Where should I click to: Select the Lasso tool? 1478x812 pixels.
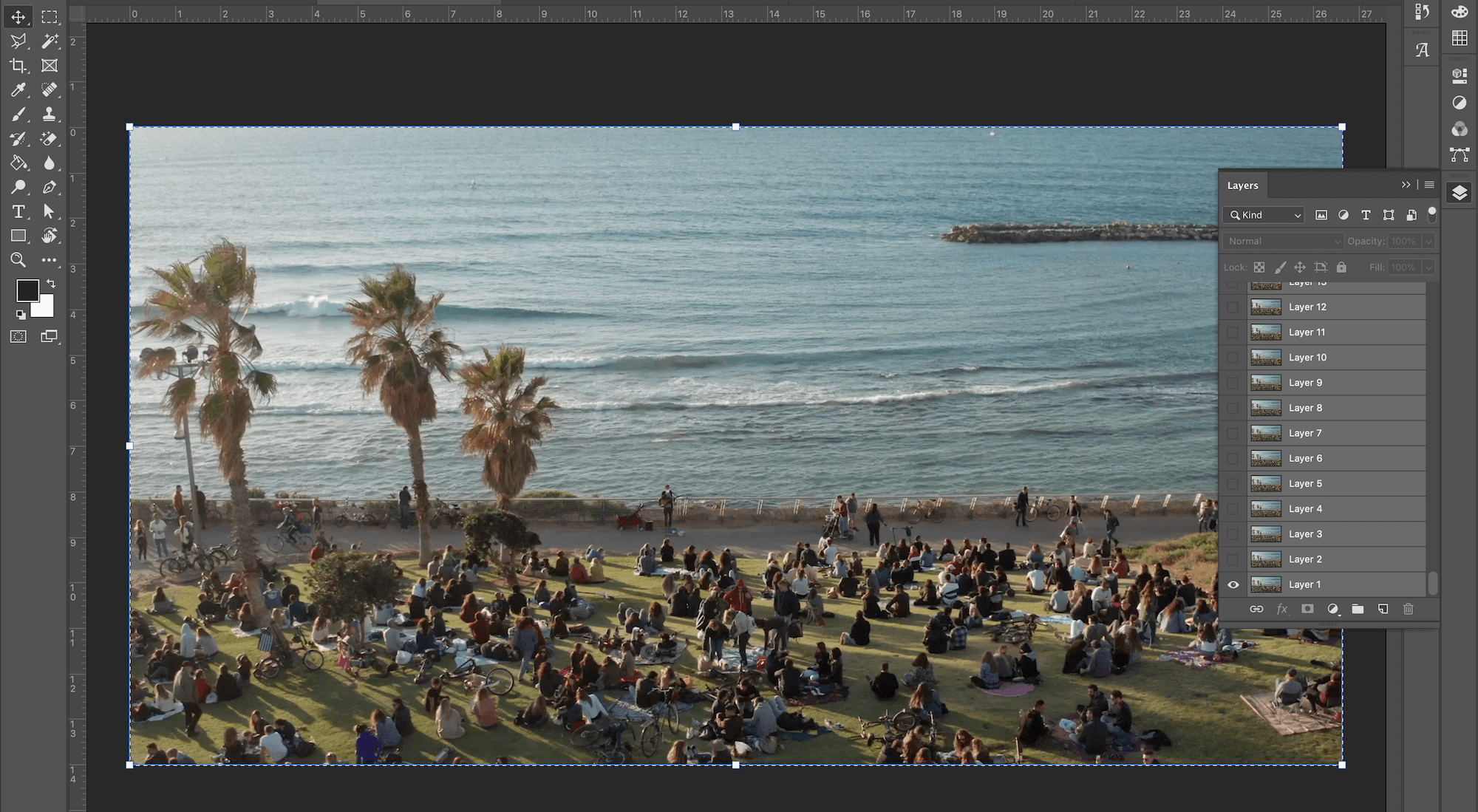pos(17,40)
